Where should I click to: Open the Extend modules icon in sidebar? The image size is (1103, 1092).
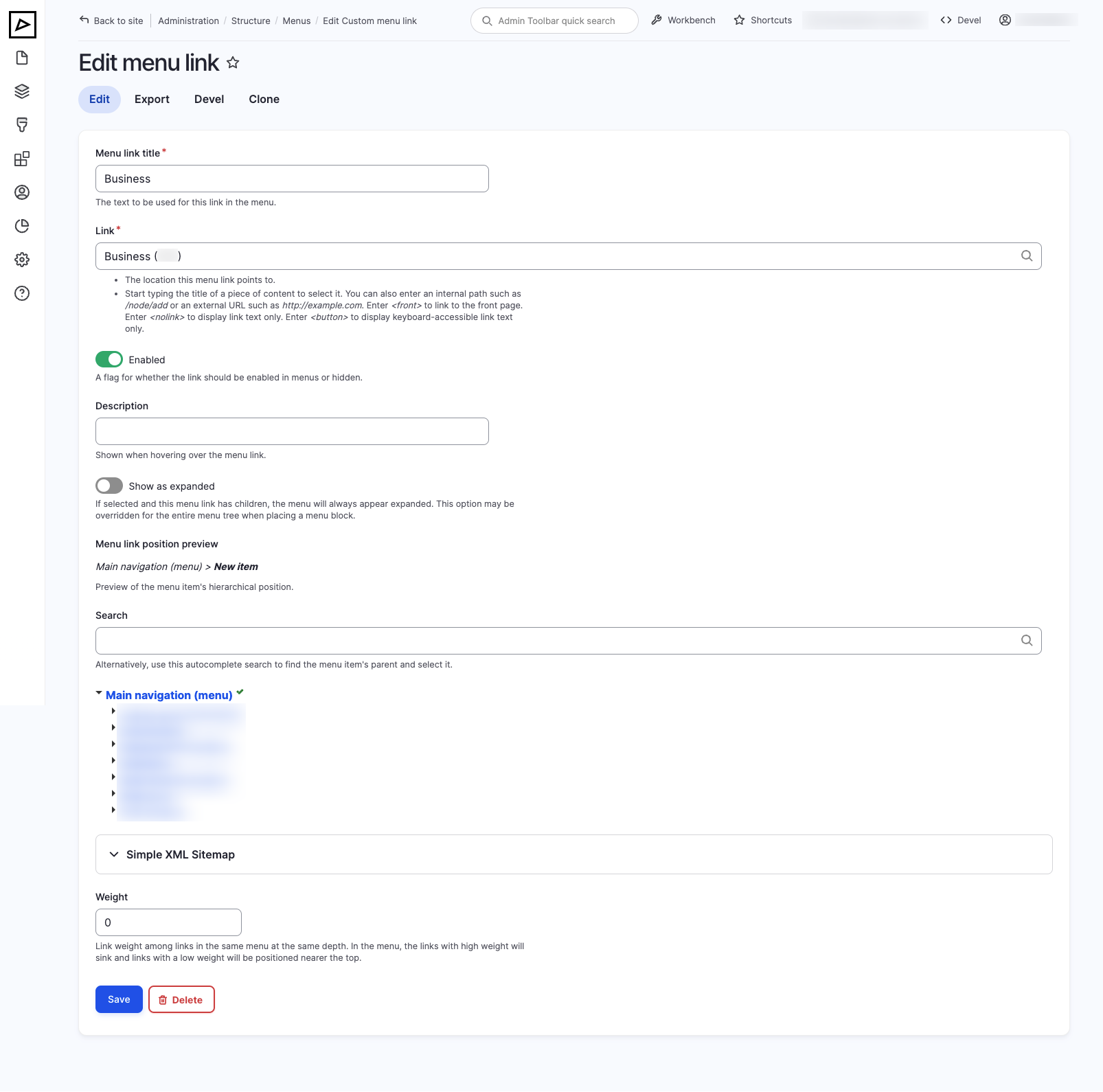(x=22, y=159)
